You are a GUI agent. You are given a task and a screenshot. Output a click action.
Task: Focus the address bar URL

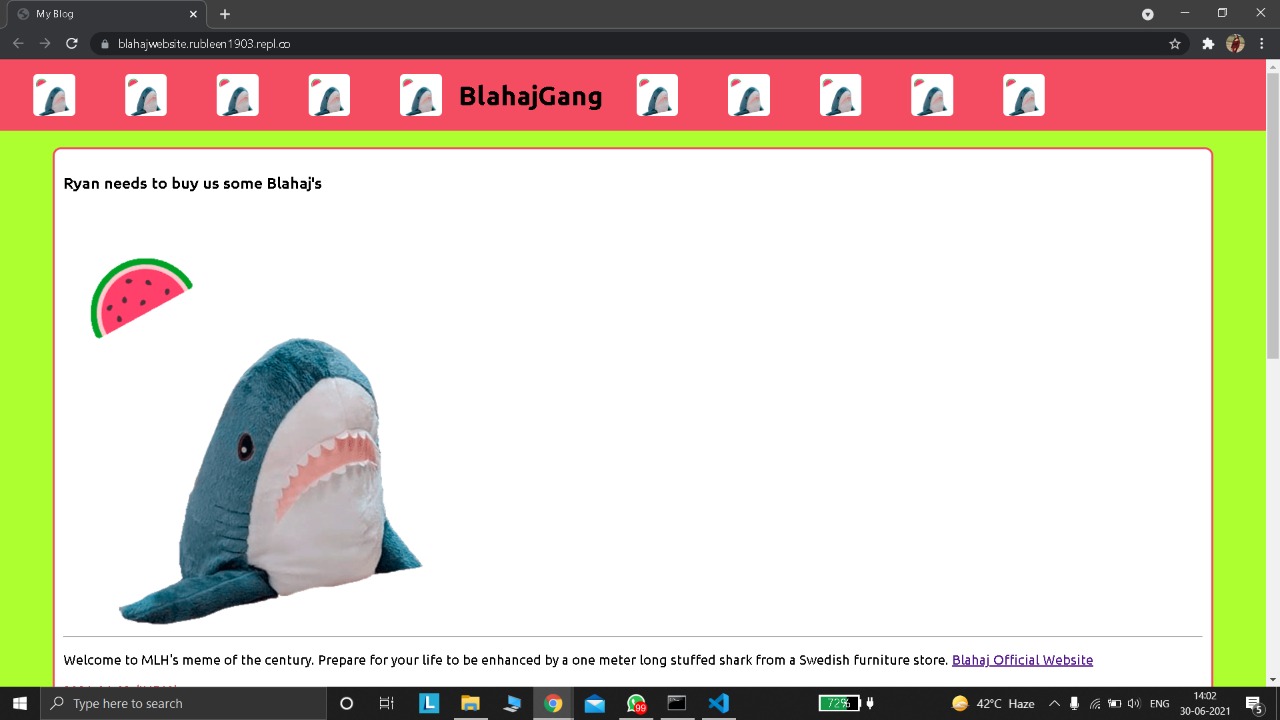point(204,44)
